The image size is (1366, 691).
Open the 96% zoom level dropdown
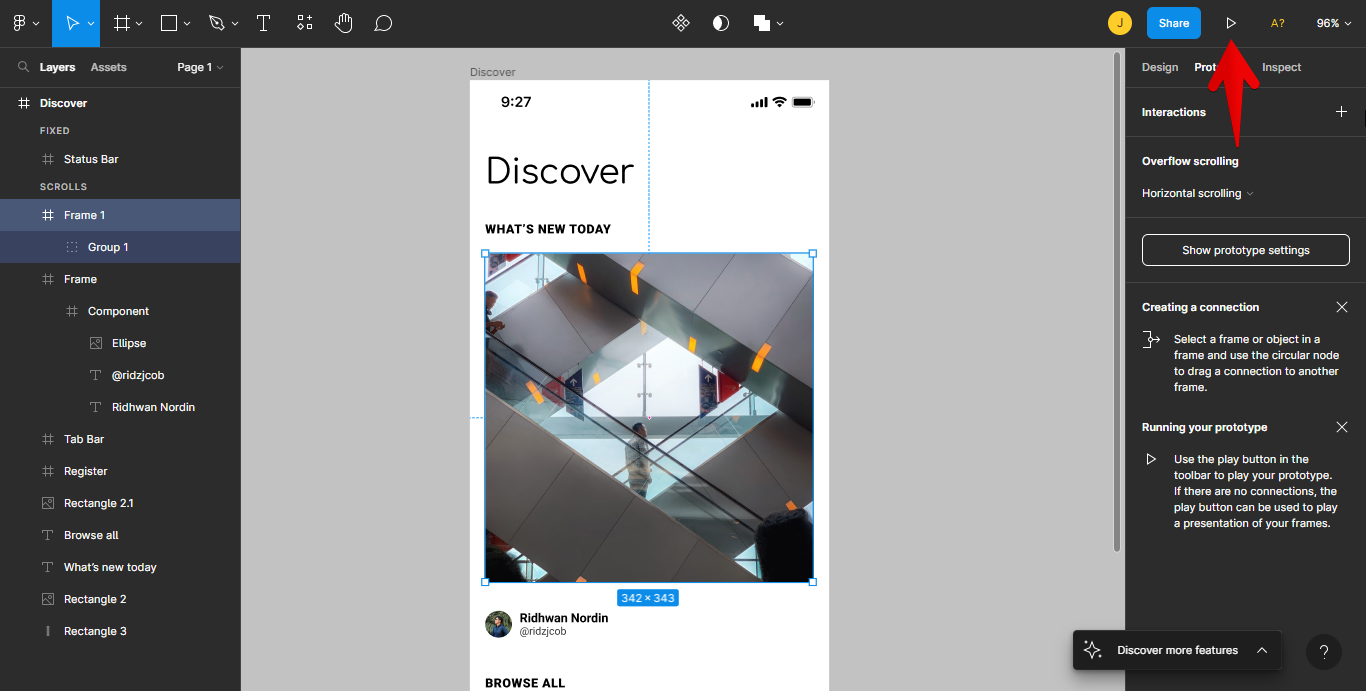click(1333, 23)
